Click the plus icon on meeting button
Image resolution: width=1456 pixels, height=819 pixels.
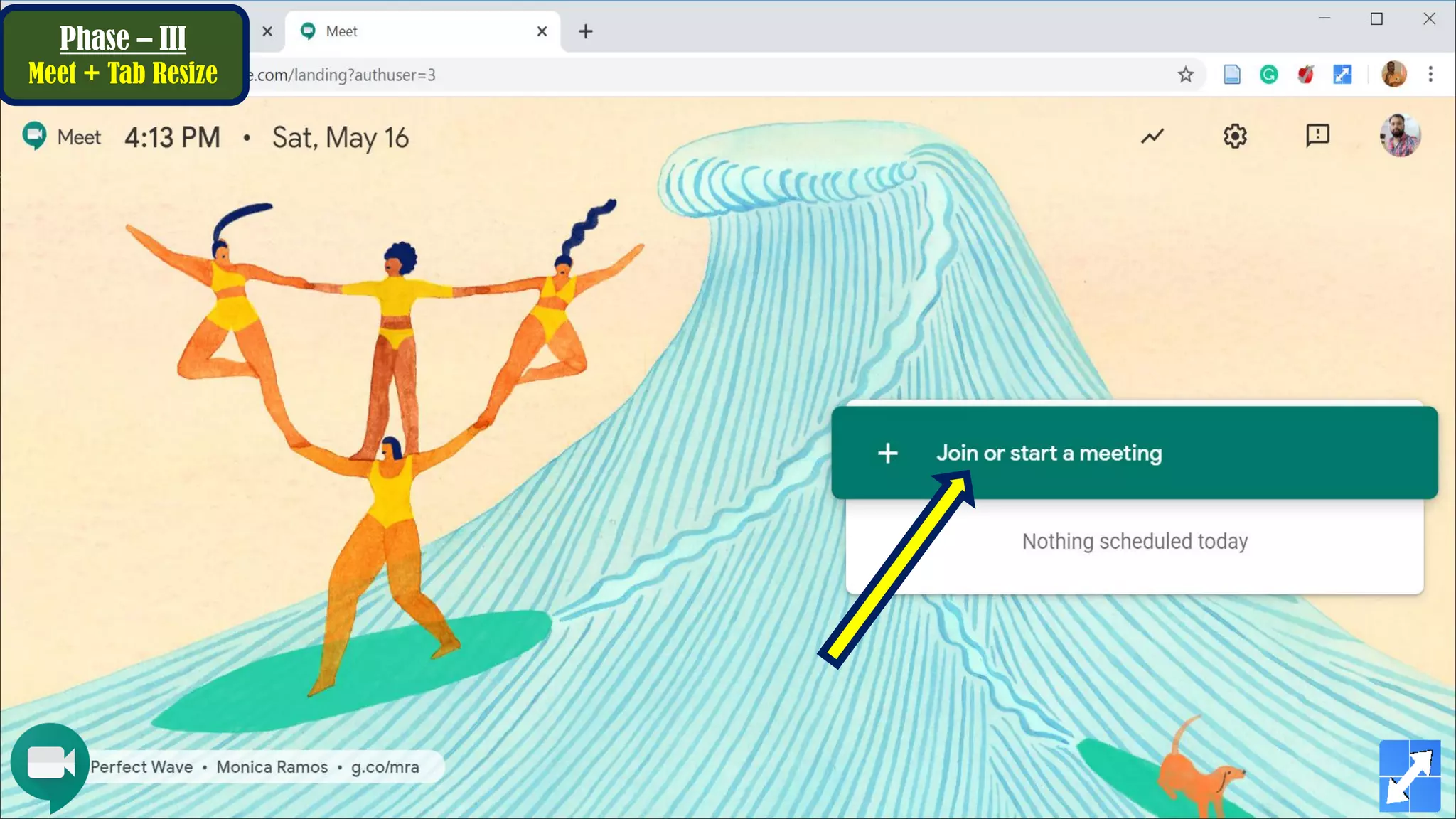[x=887, y=454]
